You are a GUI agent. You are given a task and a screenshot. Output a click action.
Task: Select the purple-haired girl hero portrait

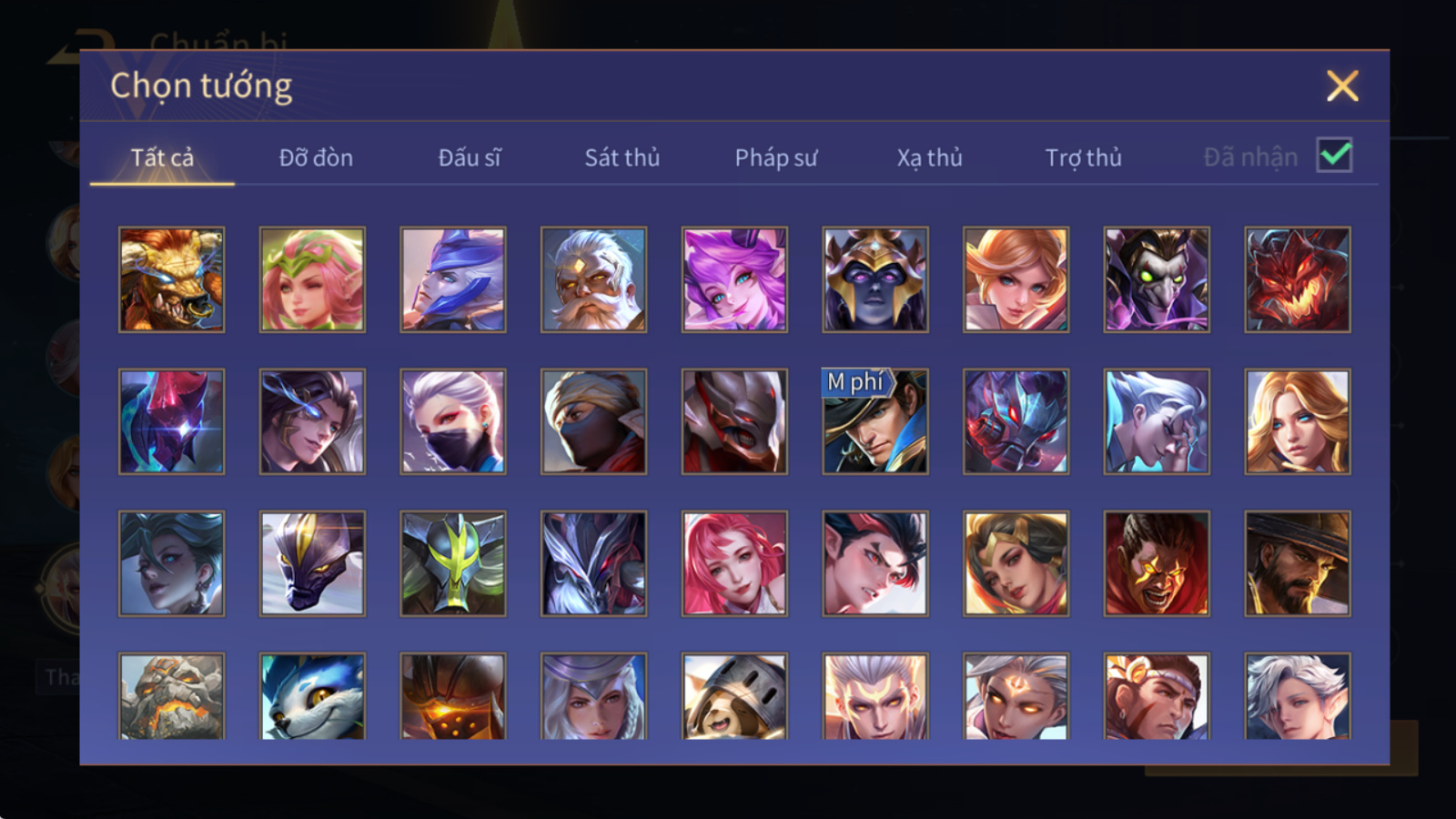click(x=734, y=279)
